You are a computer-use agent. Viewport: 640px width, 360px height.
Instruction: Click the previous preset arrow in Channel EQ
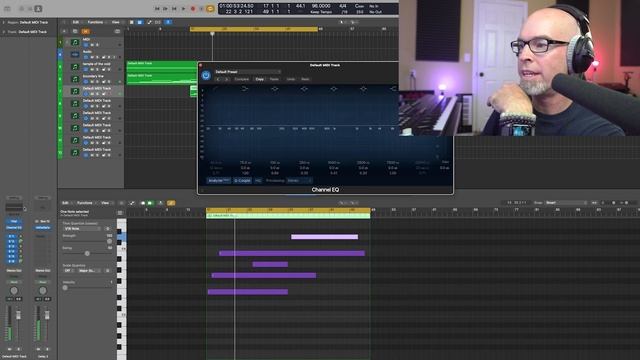[x=219, y=79]
